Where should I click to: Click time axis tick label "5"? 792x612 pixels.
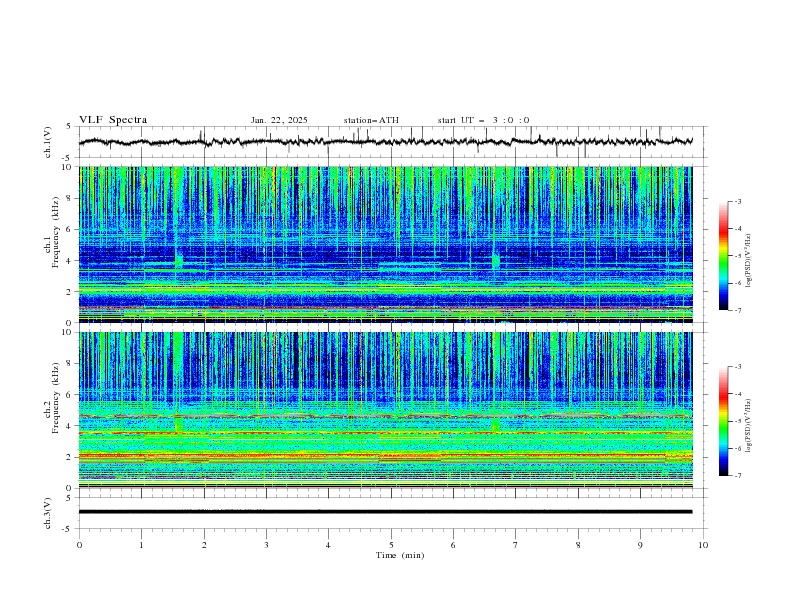pos(391,545)
